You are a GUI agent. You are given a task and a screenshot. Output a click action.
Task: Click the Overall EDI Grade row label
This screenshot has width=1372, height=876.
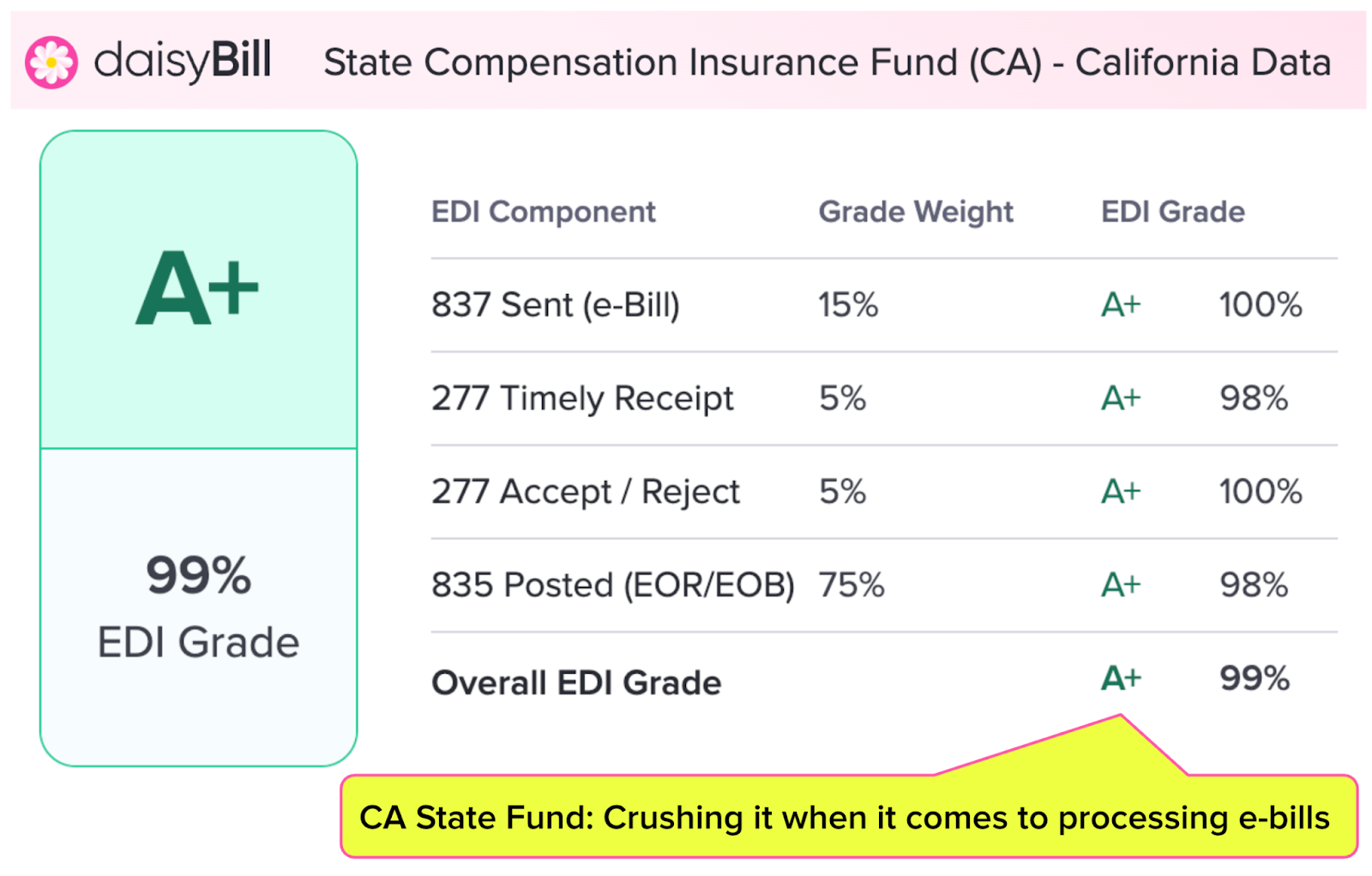click(x=576, y=683)
